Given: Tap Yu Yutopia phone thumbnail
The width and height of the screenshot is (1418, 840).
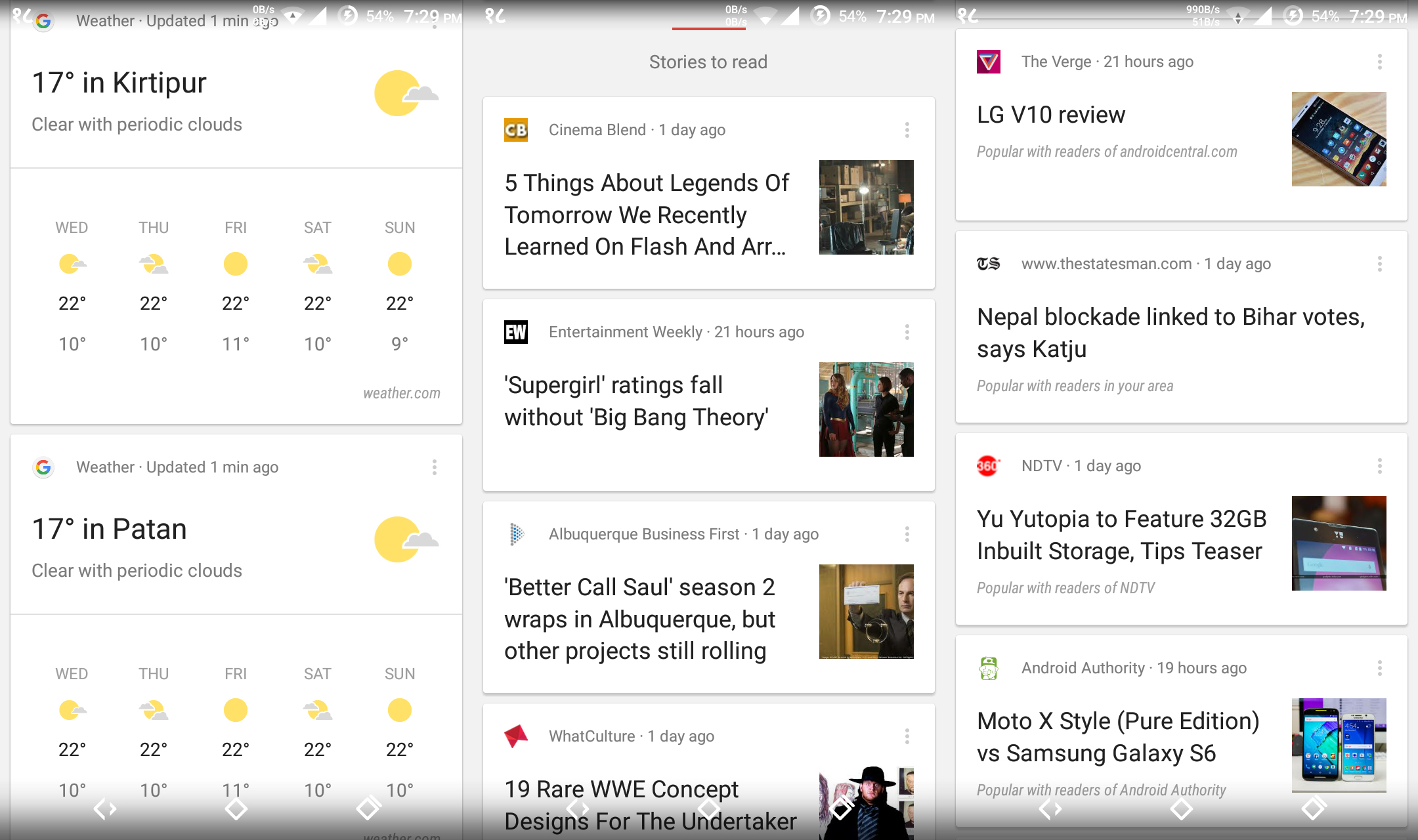Looking at the screenshot, I should (1339, 543).
